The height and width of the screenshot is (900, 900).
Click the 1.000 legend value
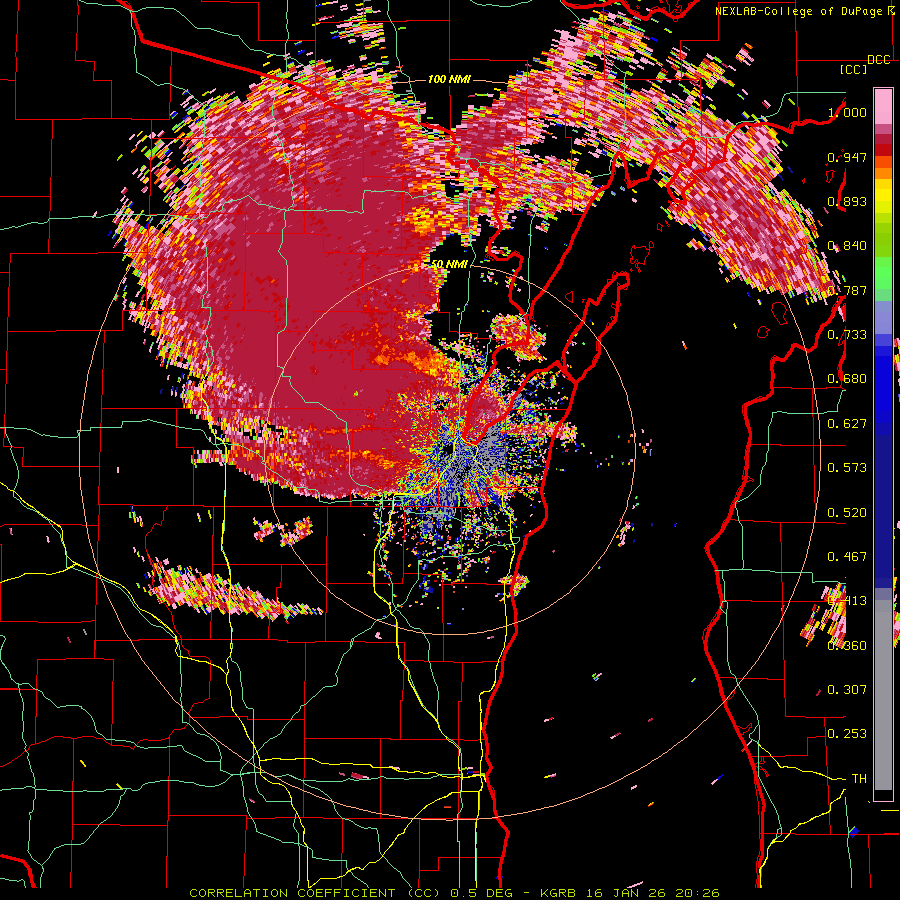tap(847, 112)
